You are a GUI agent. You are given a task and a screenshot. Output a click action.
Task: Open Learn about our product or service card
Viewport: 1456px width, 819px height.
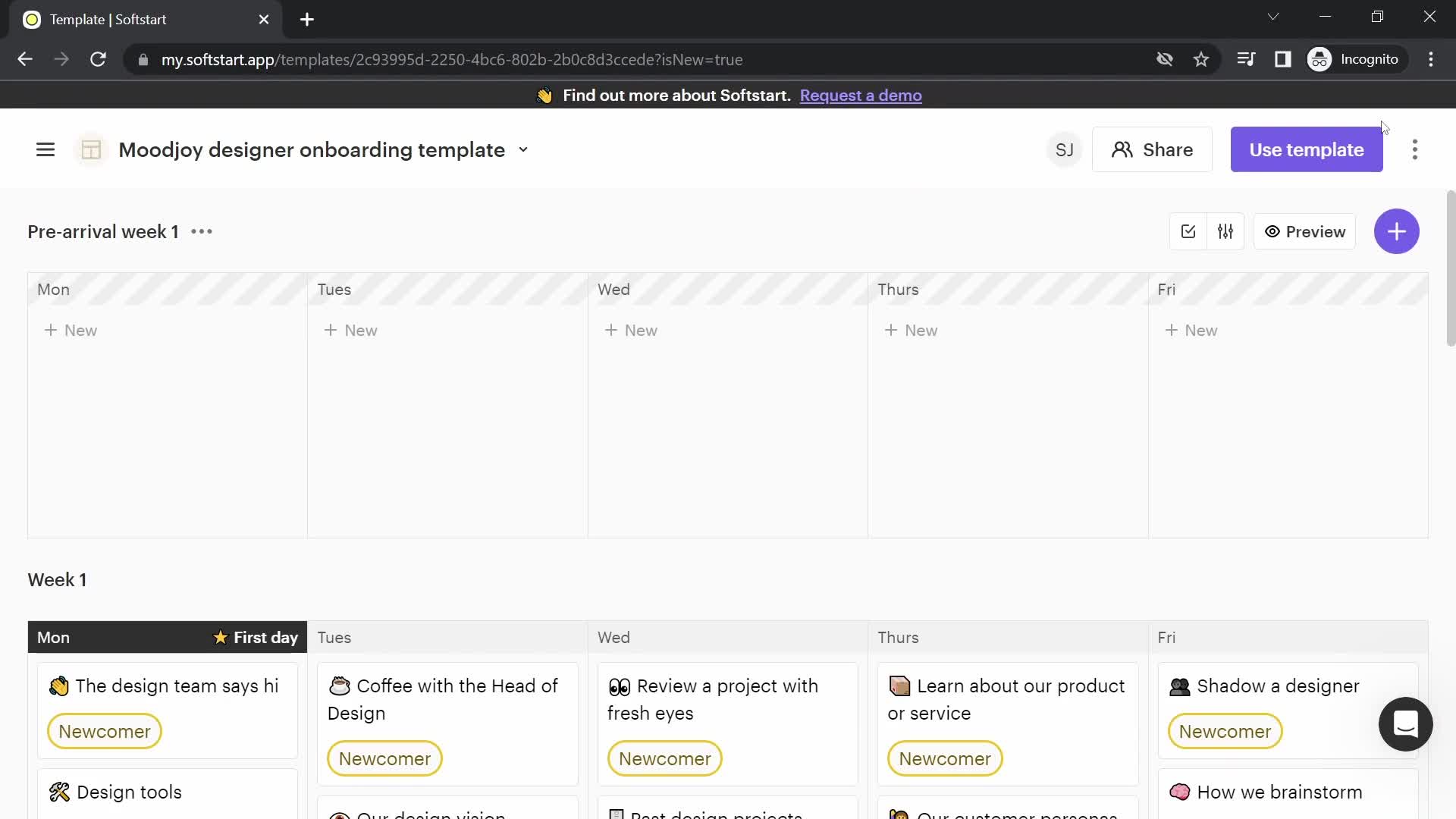1008,723
